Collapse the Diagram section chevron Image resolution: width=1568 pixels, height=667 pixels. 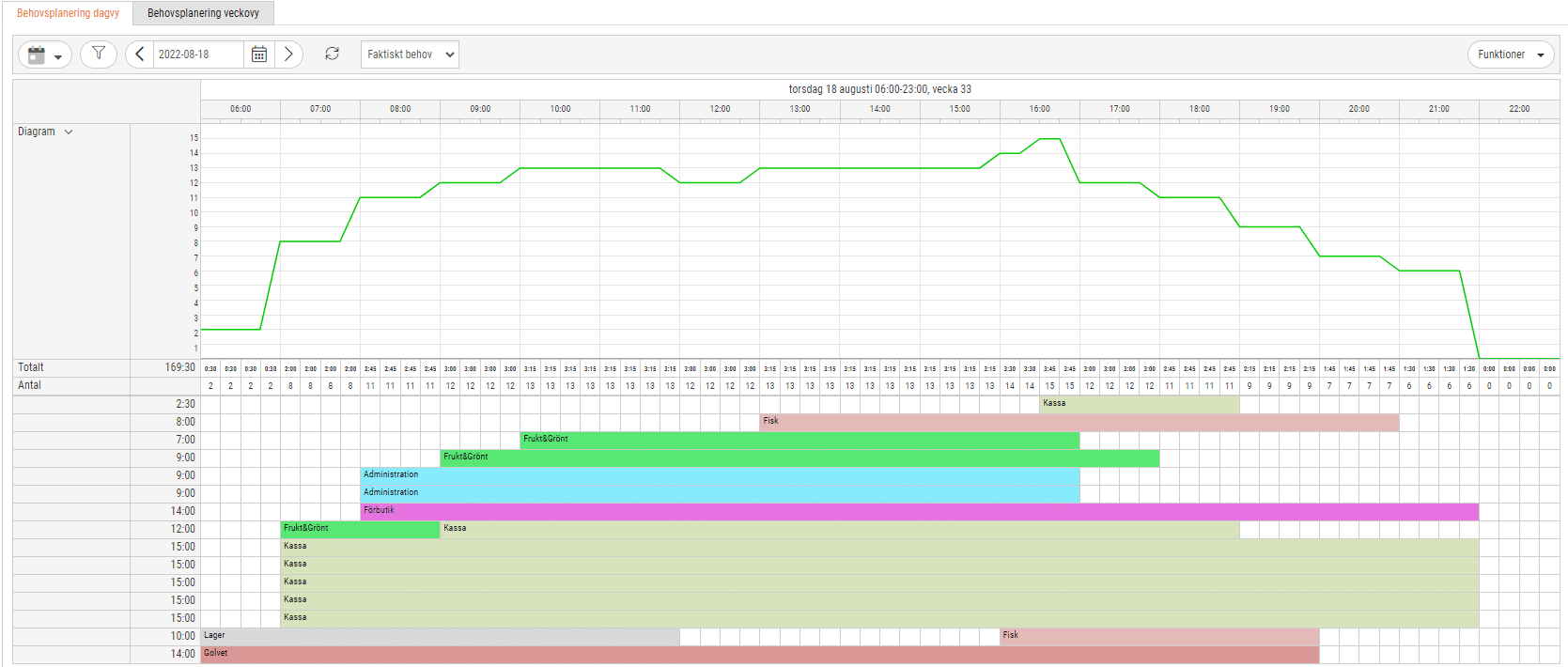coord(69,132)
